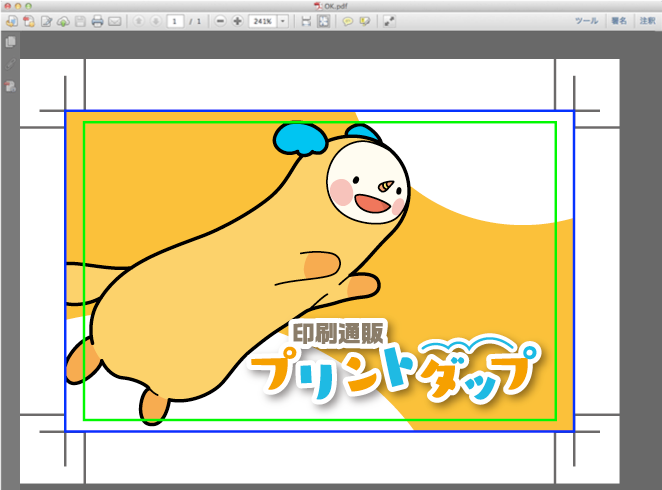Select the highlight text tool
The image size is (662, 490).
[x=365, y=21]
